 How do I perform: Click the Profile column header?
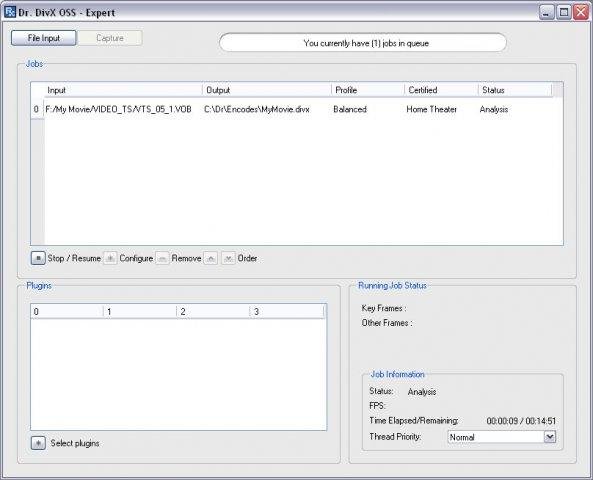pos(368,90)
